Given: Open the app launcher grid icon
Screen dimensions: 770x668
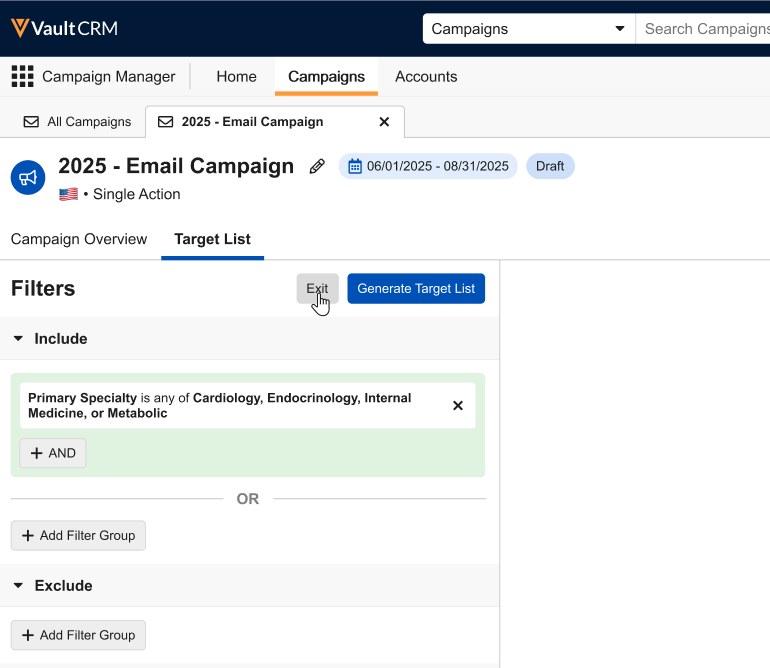Looking at the screenshot, I should pos(22,77).
